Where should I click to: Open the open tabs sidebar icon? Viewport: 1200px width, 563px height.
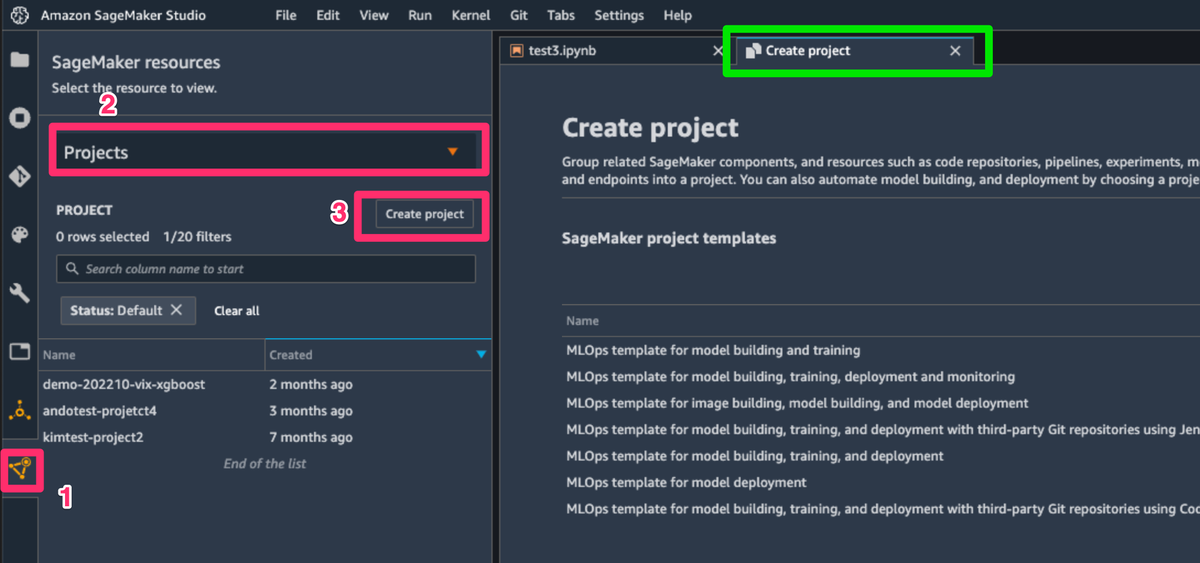click(x=19, y=351)
